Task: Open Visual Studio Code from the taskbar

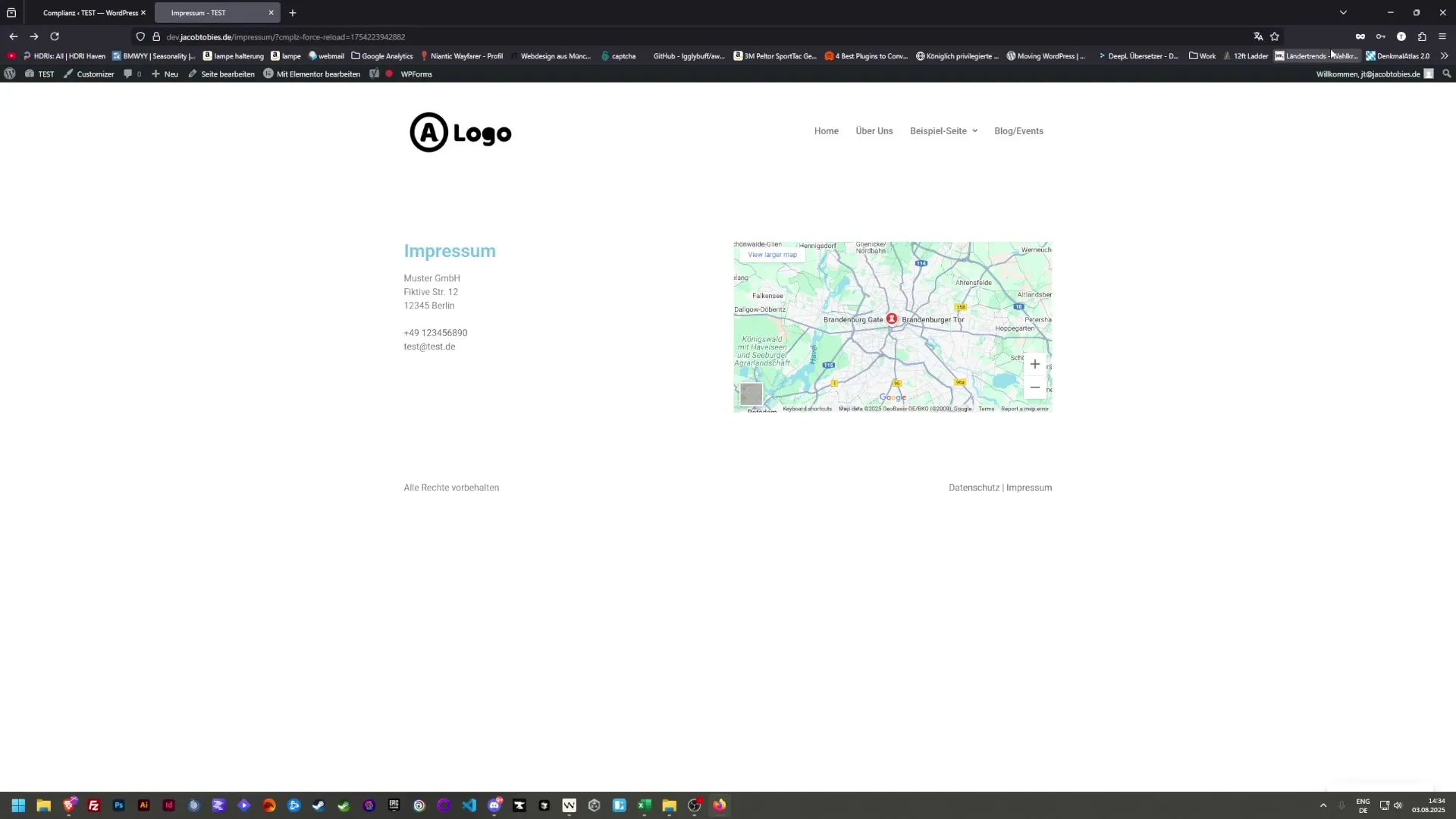Action: [469, 805]
